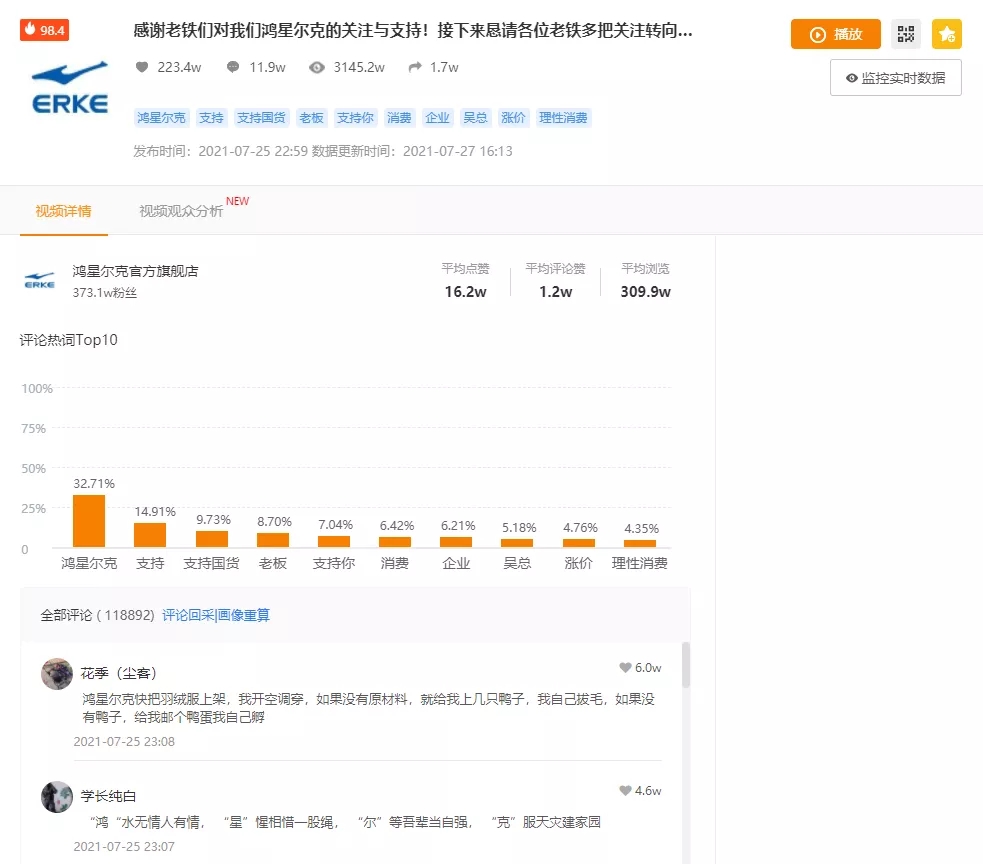Viewport: 983px width, 864px height.
Task: Open 鸿星尔克官方旗舰店 account name
Action: click(135, 271)
